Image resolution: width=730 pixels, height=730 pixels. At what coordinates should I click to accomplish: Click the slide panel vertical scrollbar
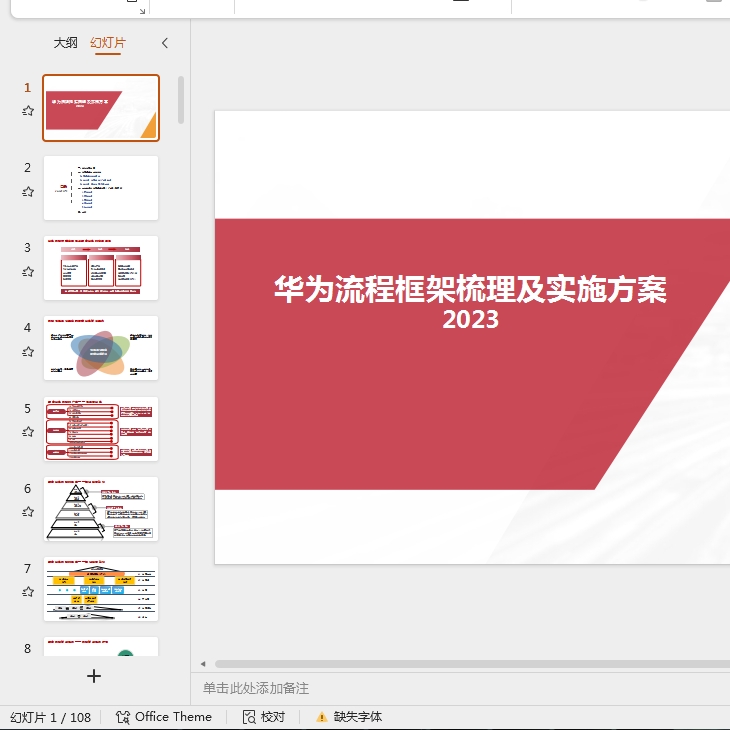pyautogui.click(x=181, y=100)
